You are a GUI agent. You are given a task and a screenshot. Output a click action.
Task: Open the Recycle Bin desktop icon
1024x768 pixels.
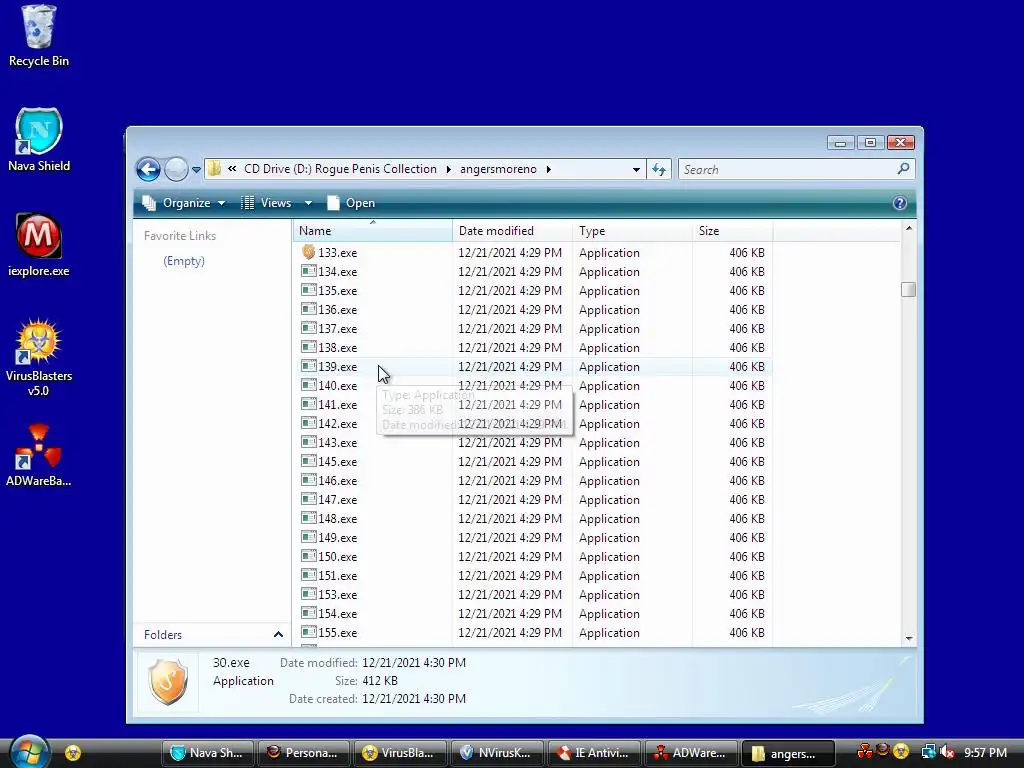(39, 36)
